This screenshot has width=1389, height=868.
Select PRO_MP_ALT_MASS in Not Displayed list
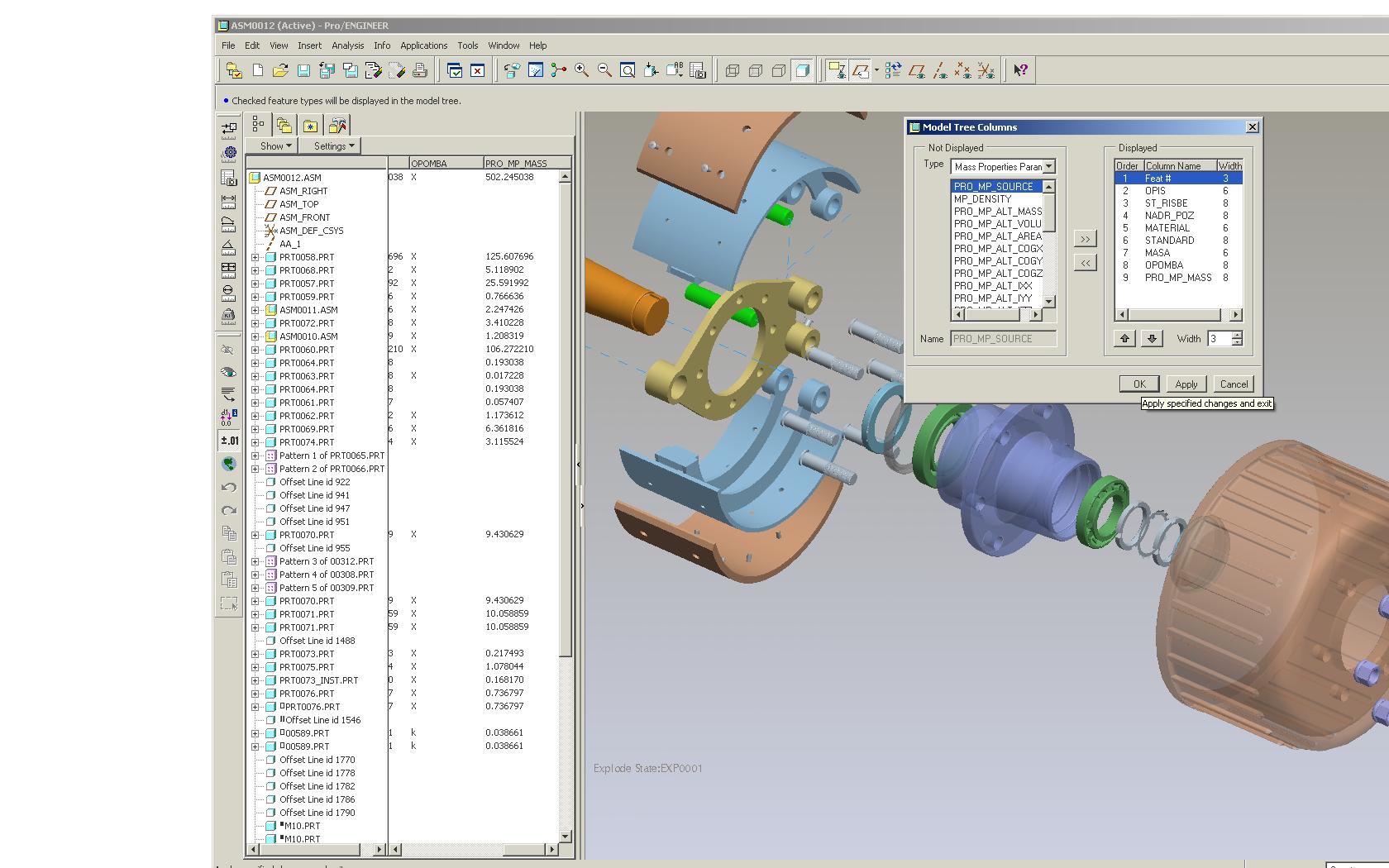click(997, 212)
